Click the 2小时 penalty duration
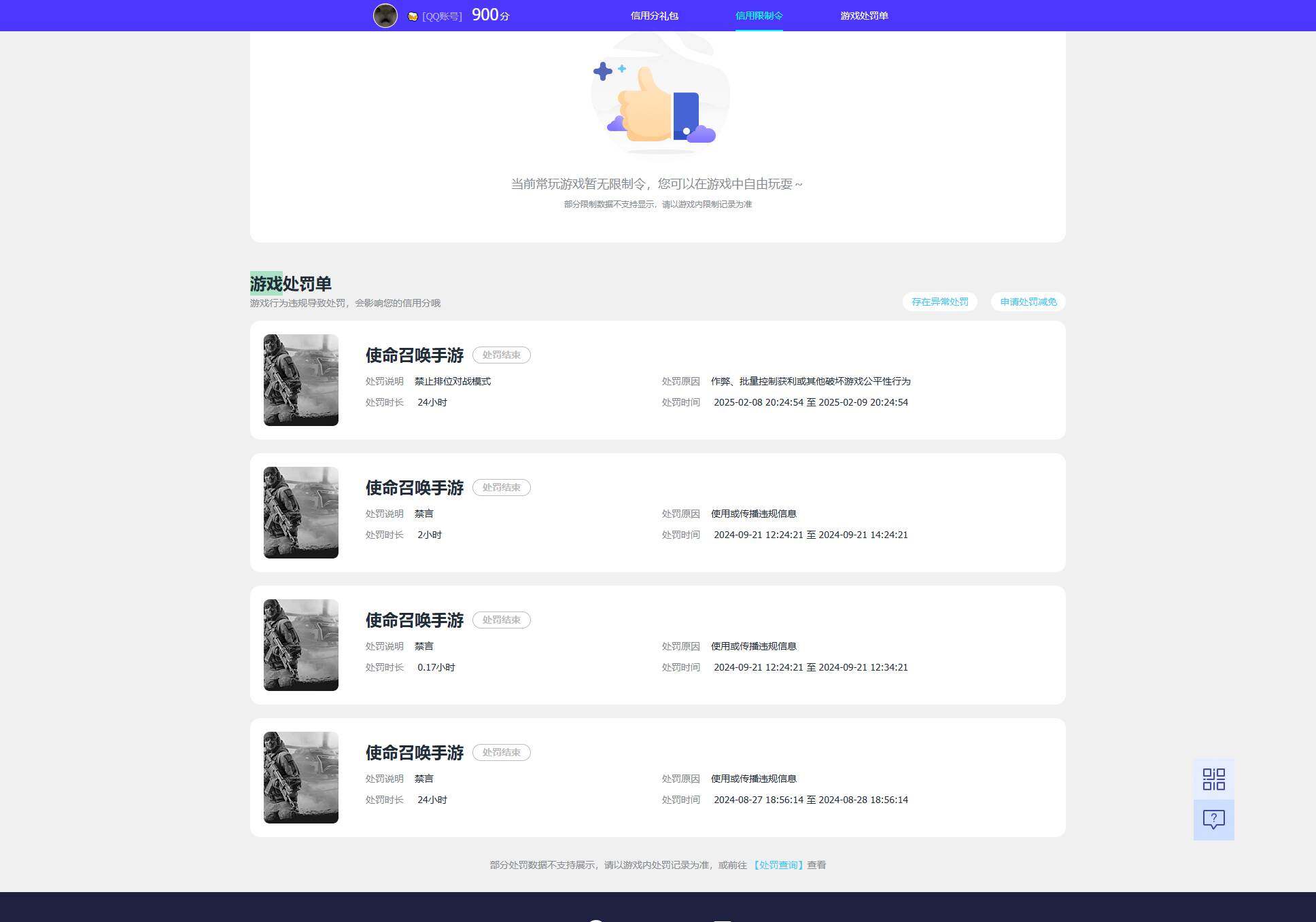The height and width of the screenshot is (922, 1316). point(430,535)
